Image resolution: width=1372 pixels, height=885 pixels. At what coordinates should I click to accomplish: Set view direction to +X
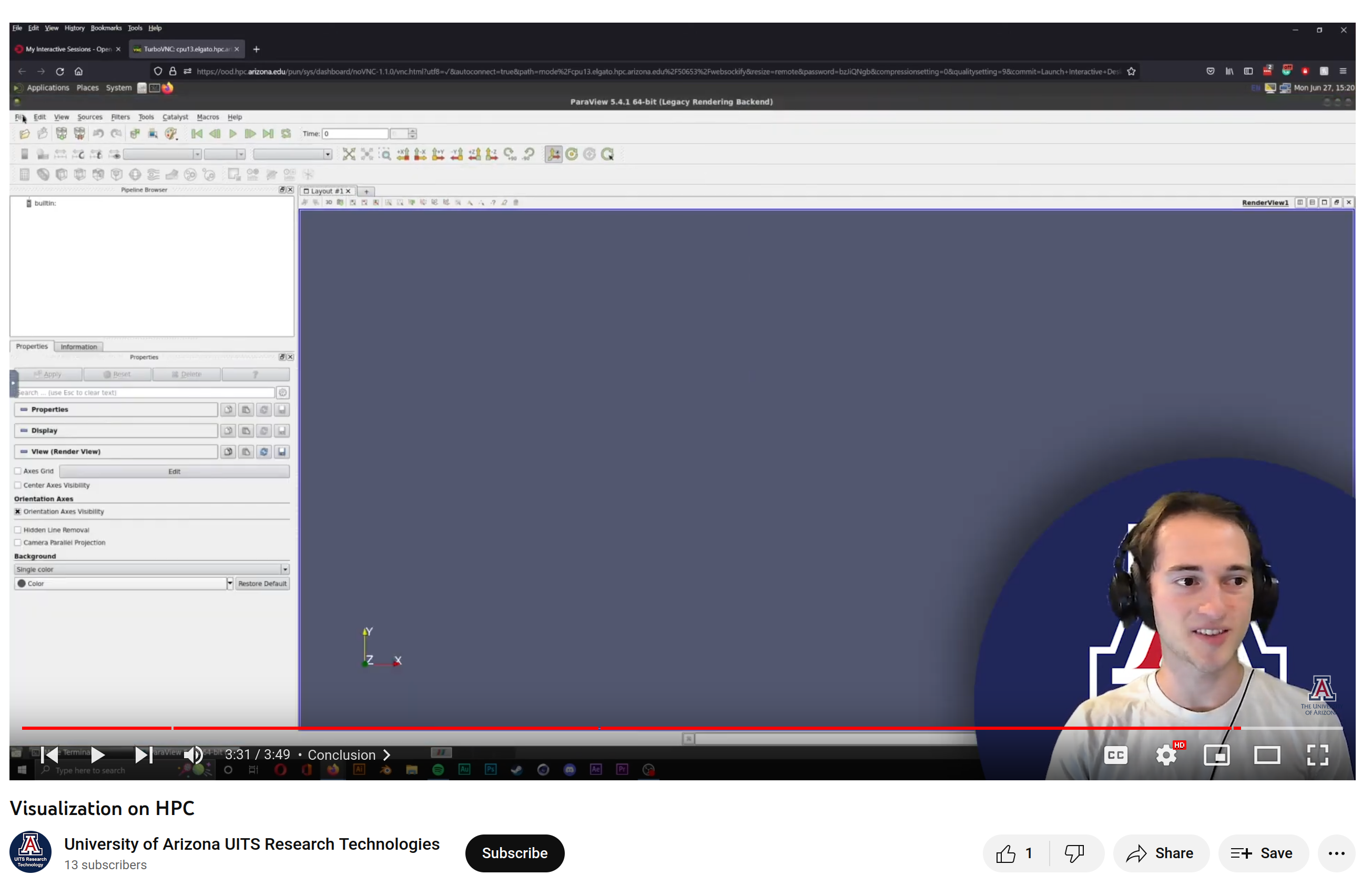pos(403,154)
